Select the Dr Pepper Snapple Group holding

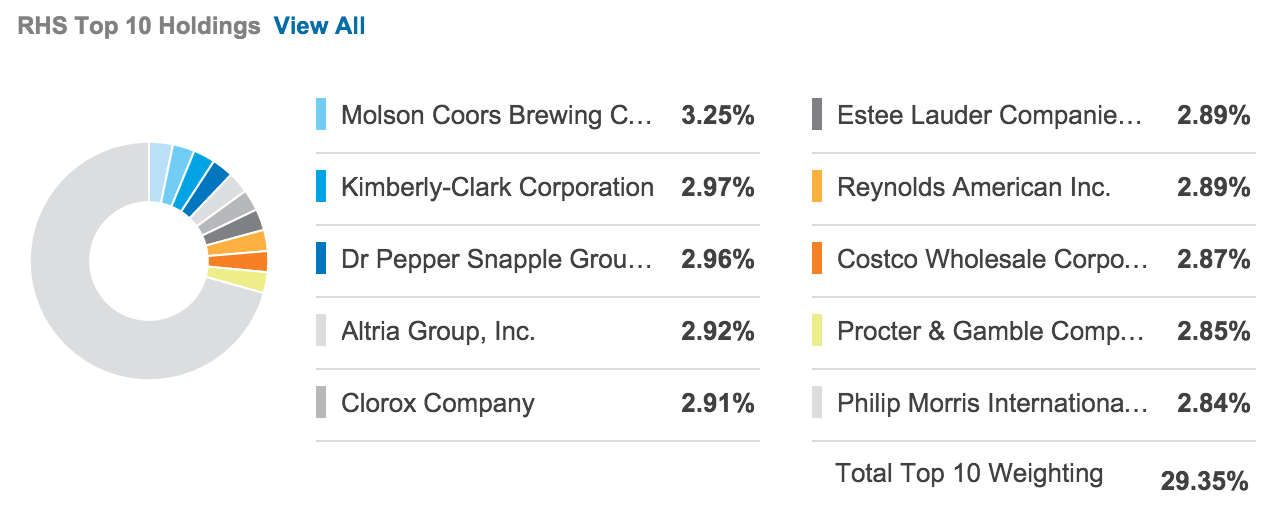tap(497, 259)
